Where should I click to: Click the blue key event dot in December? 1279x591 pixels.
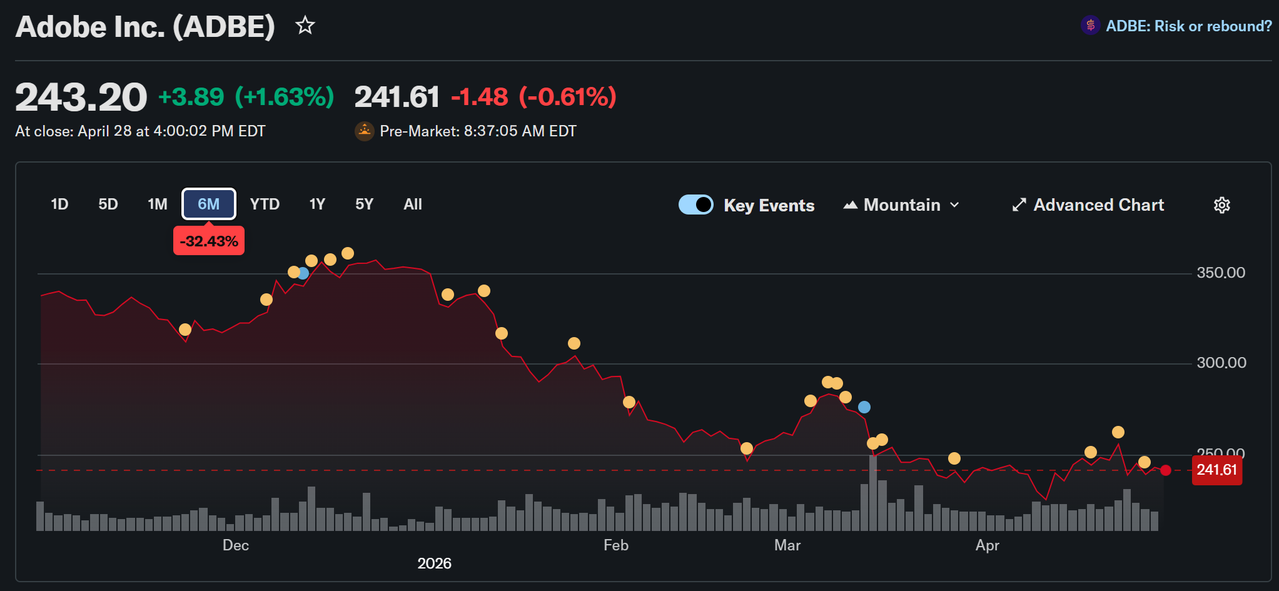303,273
